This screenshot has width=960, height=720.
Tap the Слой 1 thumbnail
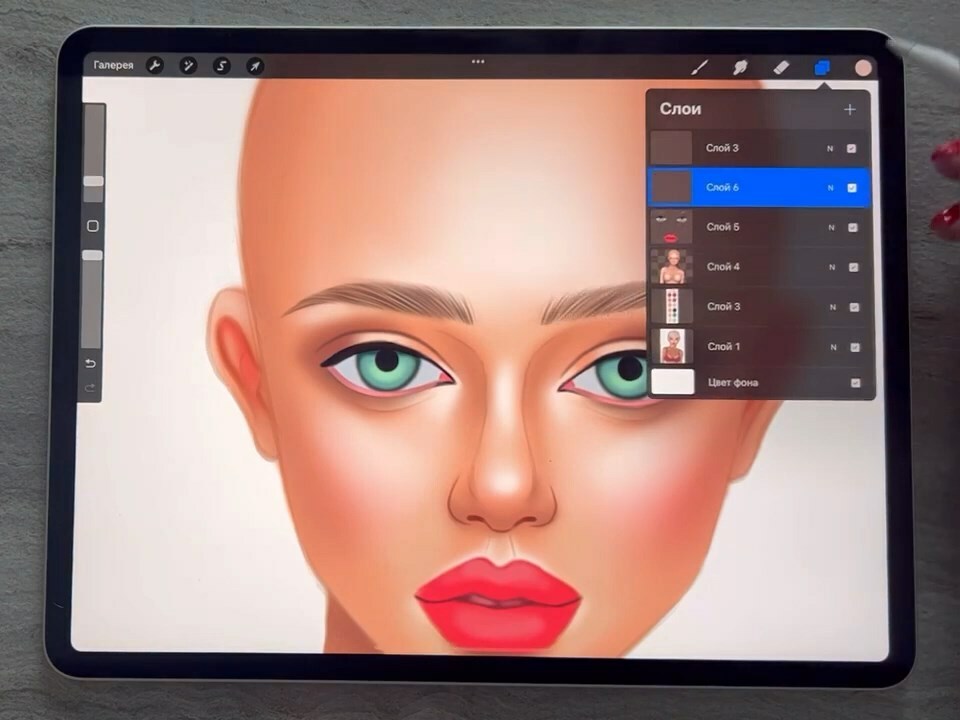pos(673,346)
